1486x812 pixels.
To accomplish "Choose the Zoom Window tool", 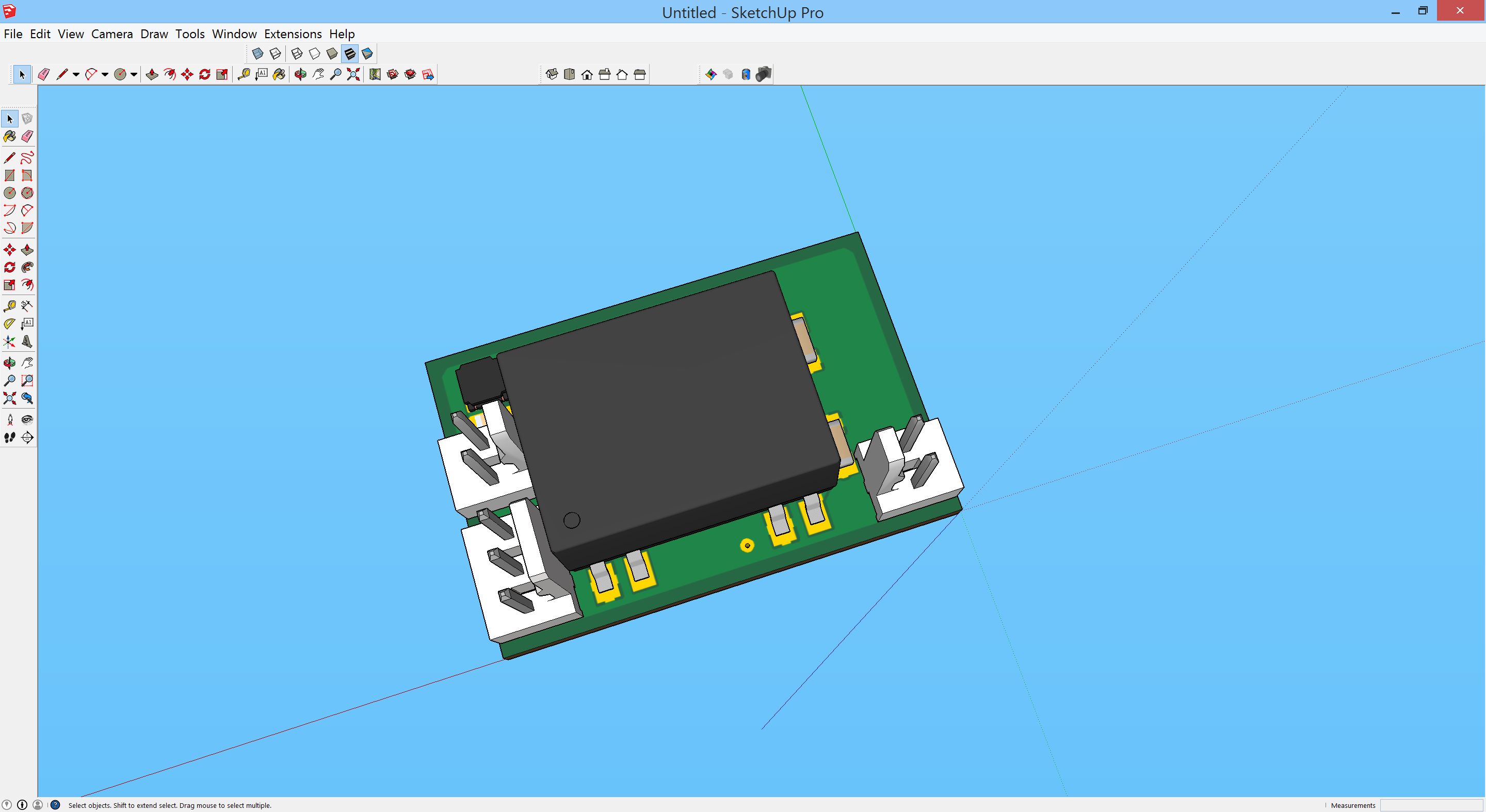I will coord(27,381).
